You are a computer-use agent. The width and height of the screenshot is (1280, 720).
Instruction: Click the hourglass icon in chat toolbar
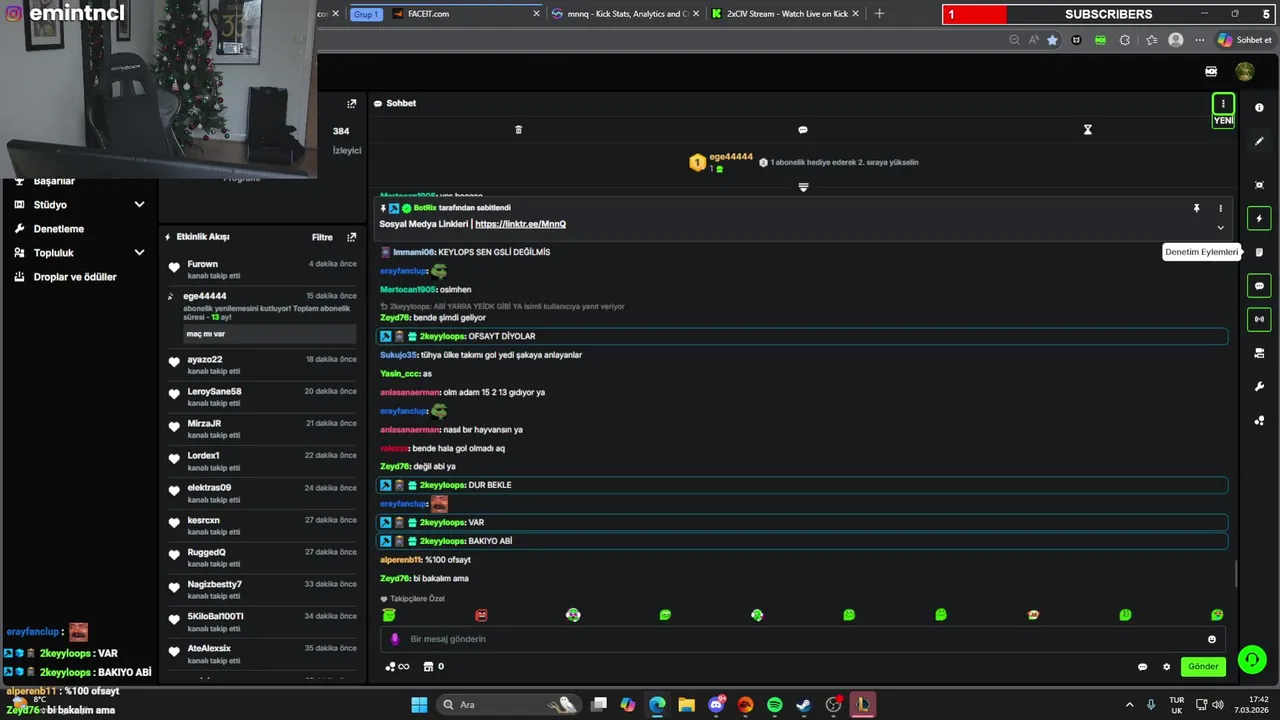[x=1087, y=130]
